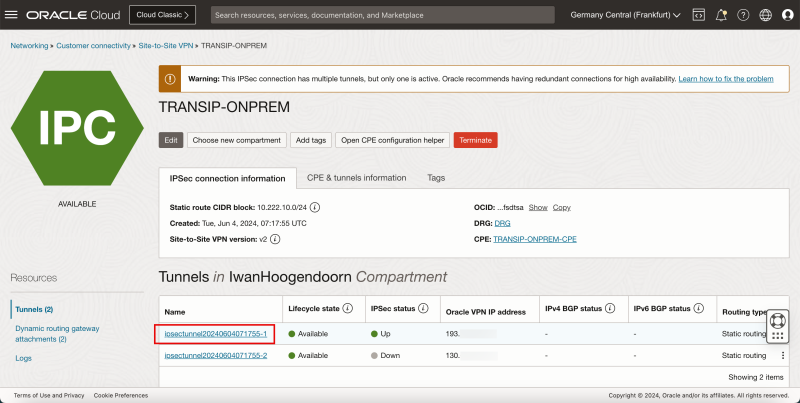
Task: Open the floating support lifebuoy widget
Action: coord(778,323)
